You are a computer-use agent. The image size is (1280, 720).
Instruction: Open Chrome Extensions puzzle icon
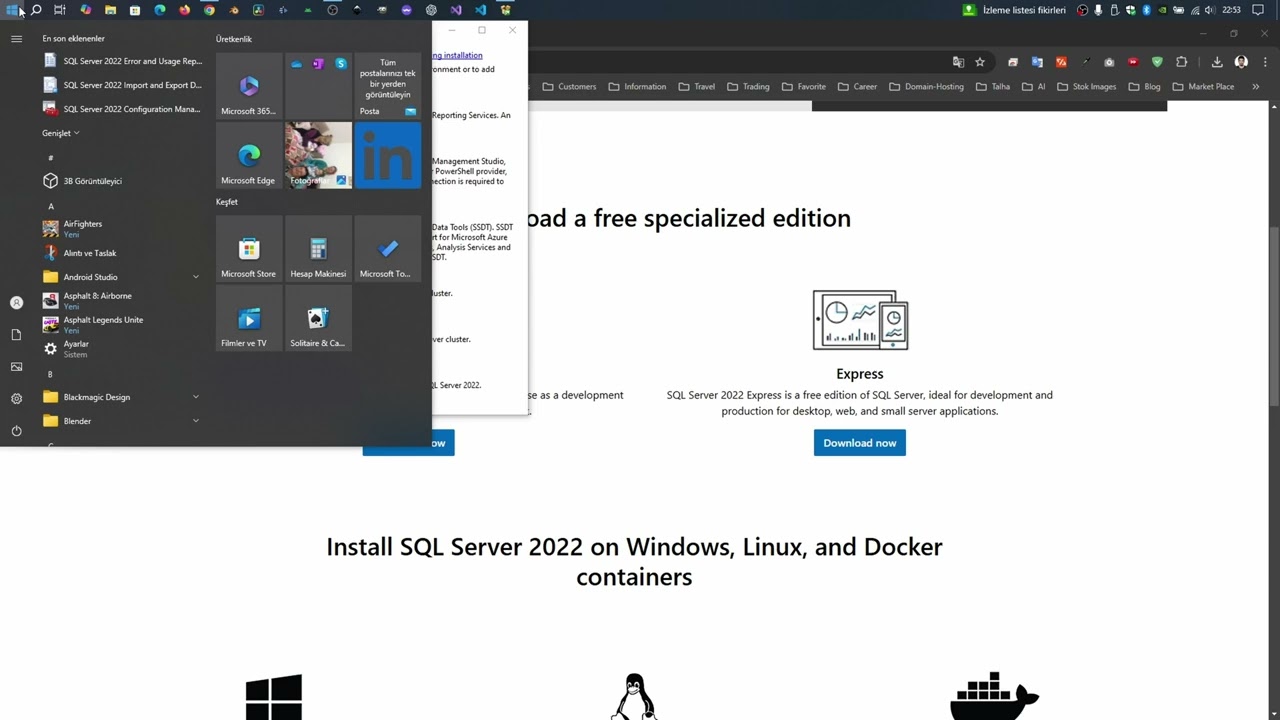coord(1181,62)
